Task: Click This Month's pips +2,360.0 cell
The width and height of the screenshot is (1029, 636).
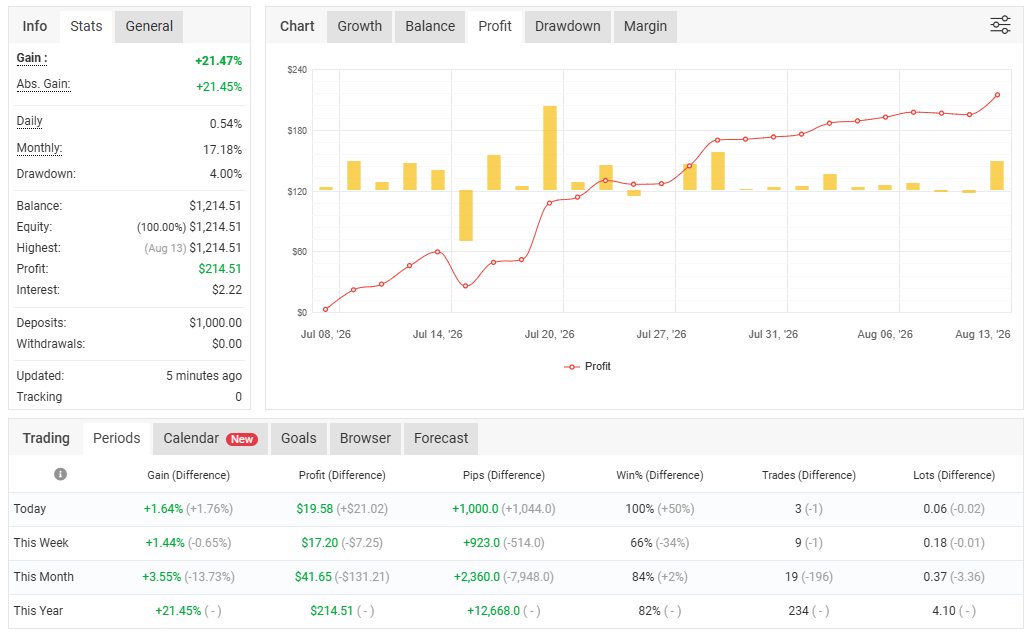Action: 476,577
